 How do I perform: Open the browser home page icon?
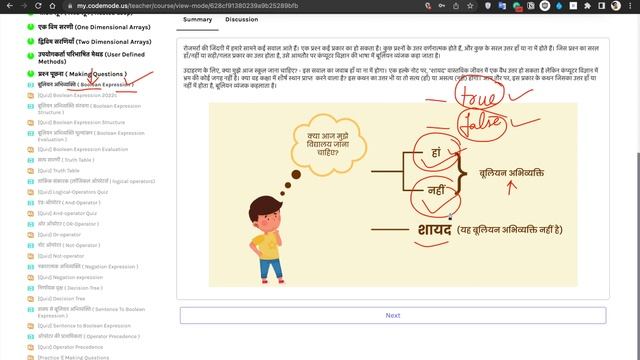click(52, 6)
